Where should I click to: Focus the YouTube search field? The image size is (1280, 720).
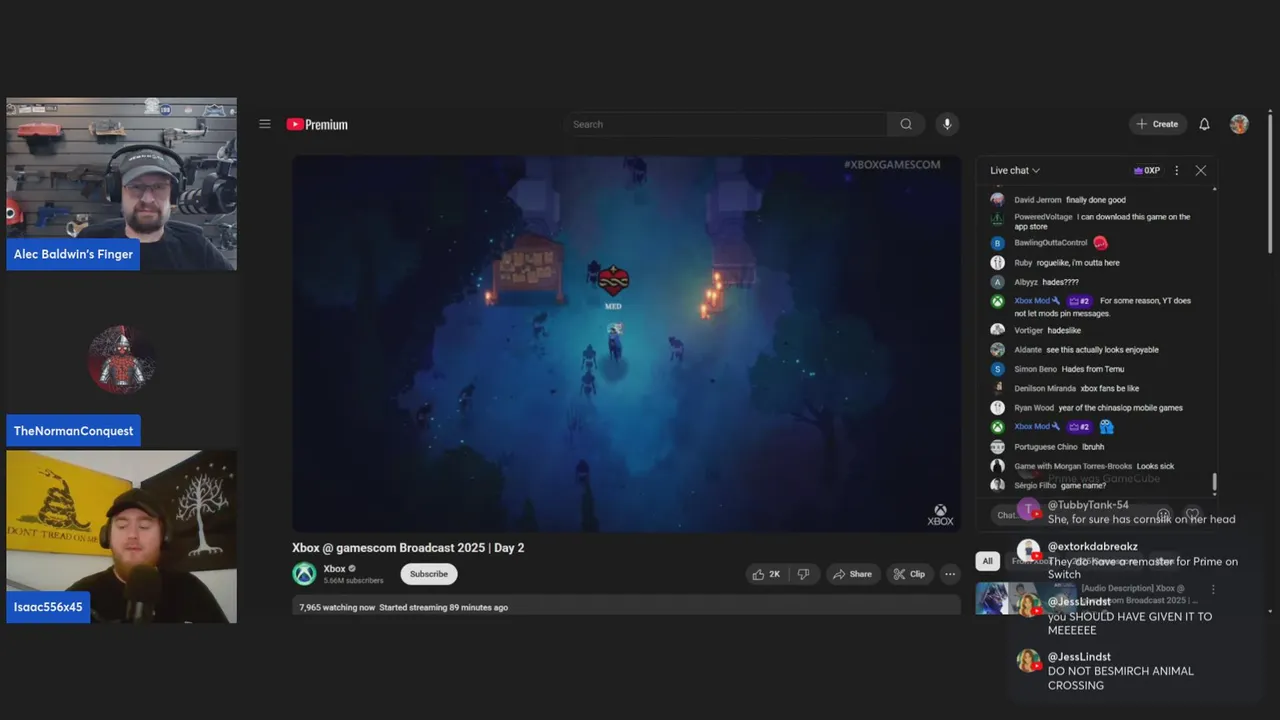tap(727, 124)
